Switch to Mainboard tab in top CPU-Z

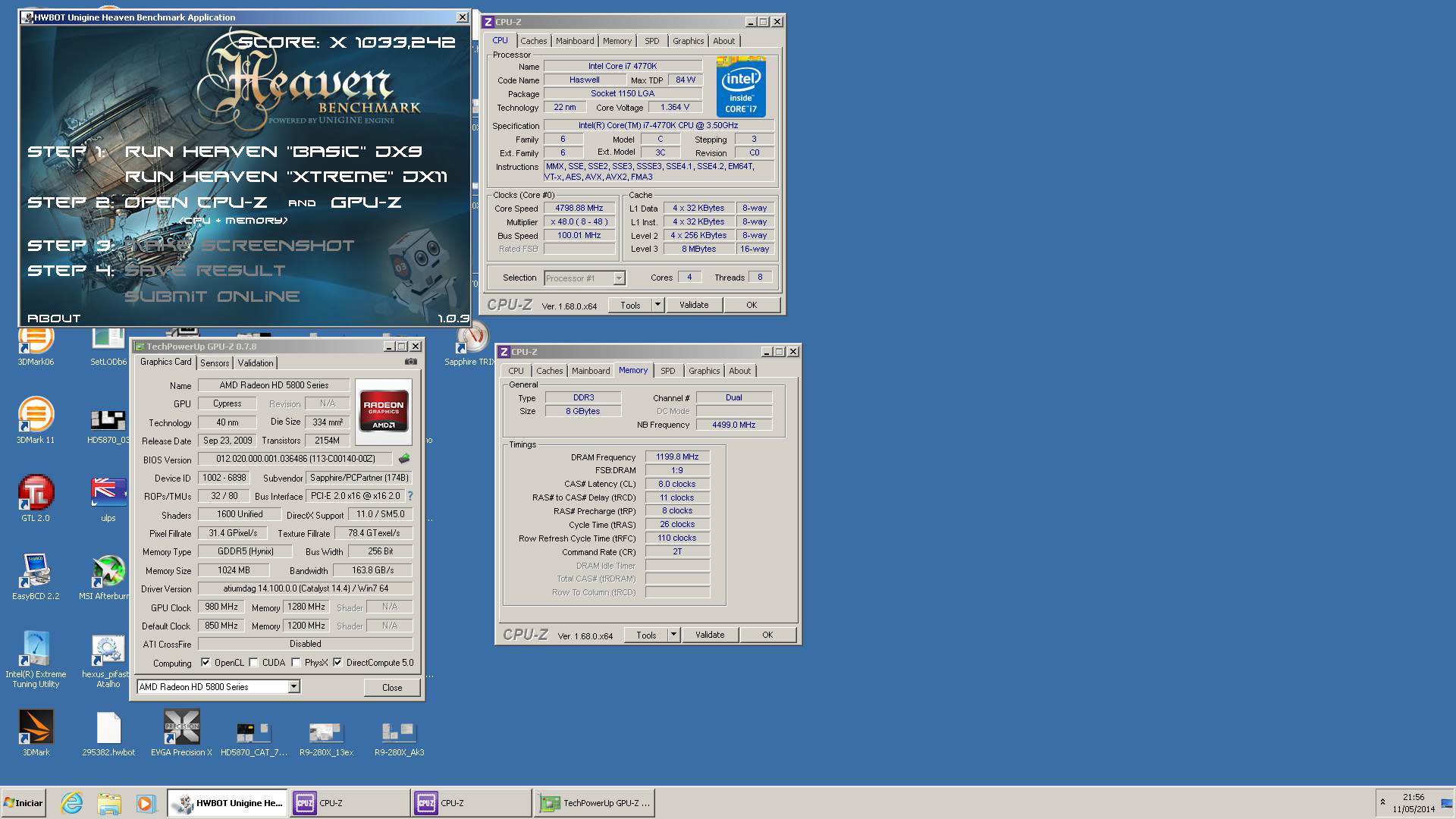tap(575, 41)
